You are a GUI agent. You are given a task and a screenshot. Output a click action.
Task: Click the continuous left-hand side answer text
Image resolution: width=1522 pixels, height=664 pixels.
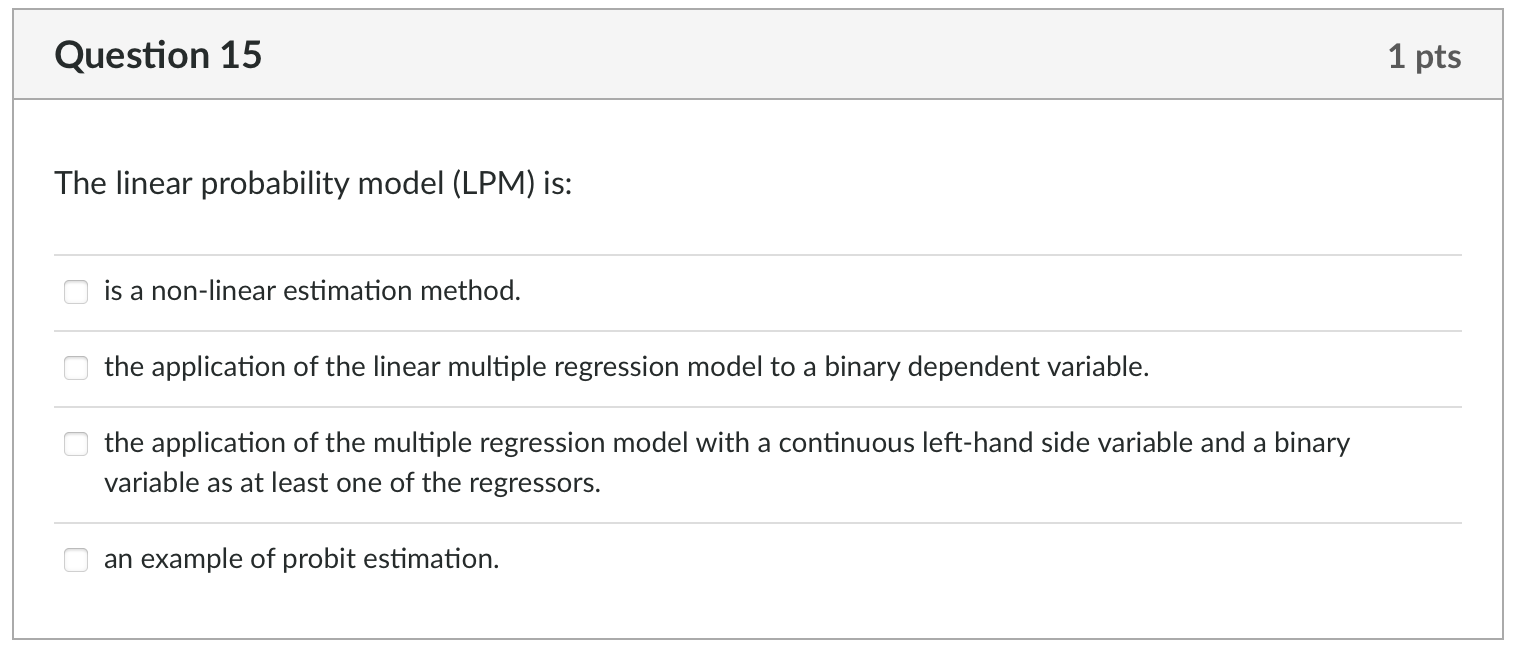pos(727,443)
